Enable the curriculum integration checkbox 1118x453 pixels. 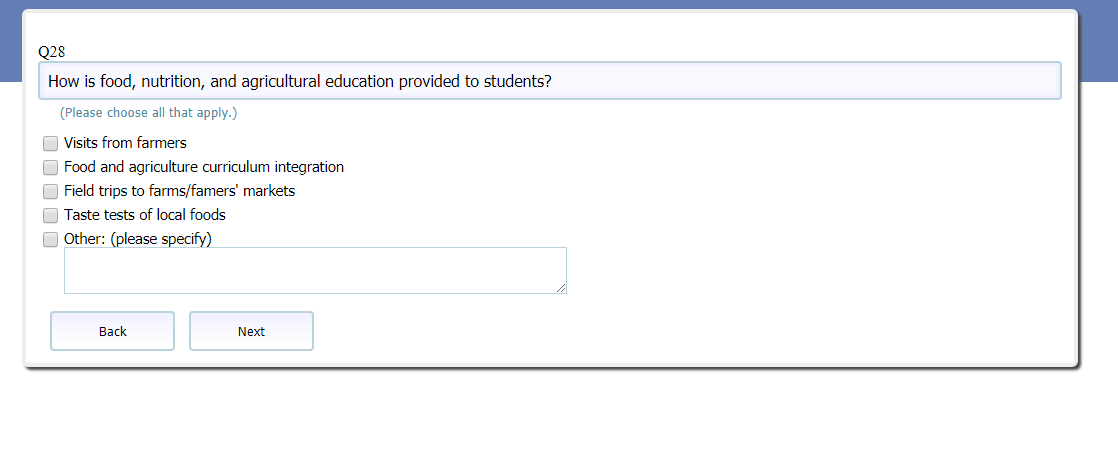tap(50, 167)
